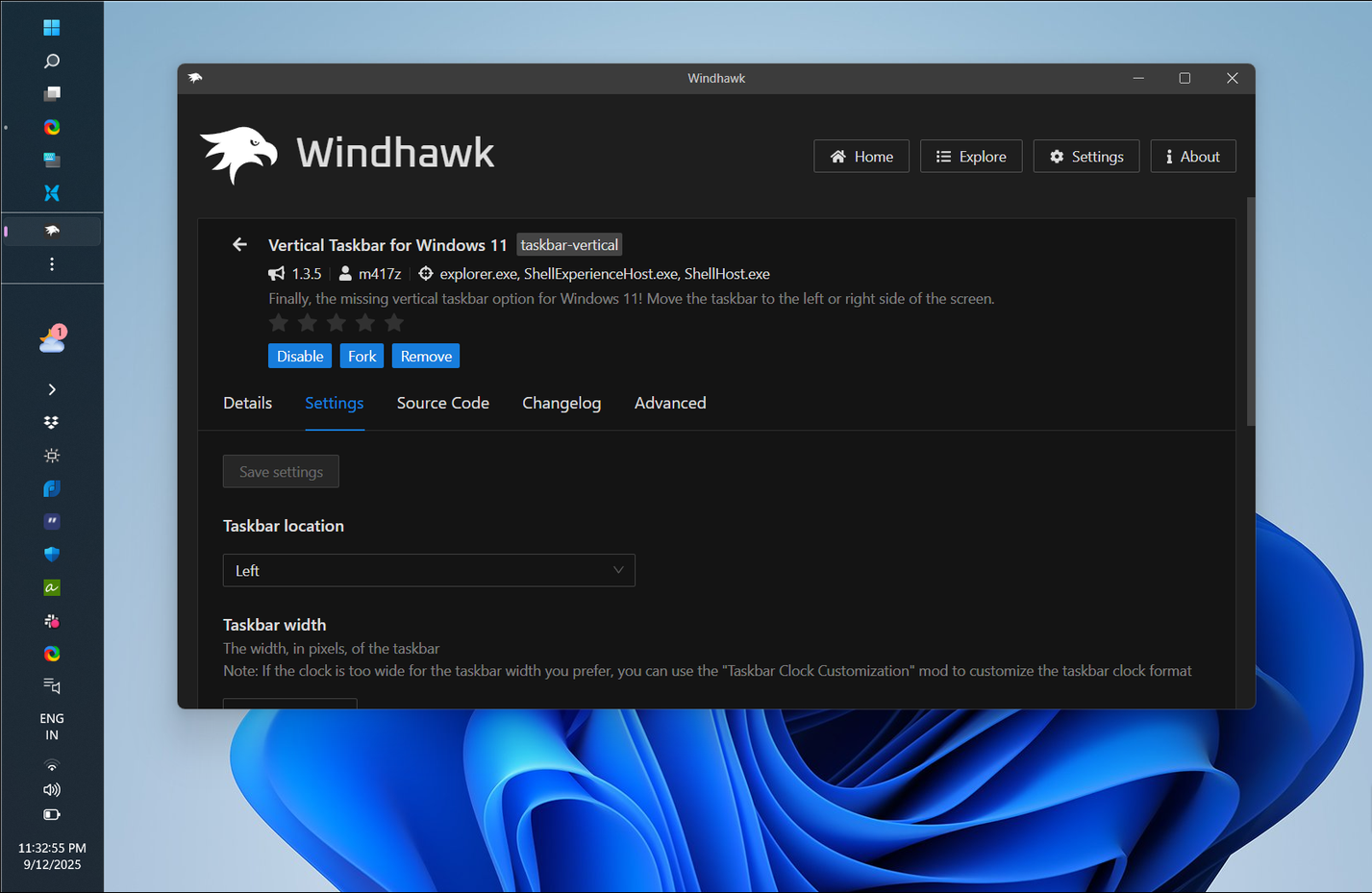Disable the Vertical Taskbar mod
The image size is (1372, 893).
pos(299,356)
